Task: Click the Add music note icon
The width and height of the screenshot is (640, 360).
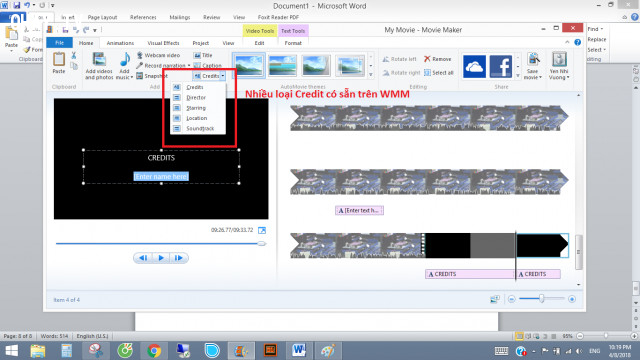Action: pyautogui.click(x=124, y=60)
